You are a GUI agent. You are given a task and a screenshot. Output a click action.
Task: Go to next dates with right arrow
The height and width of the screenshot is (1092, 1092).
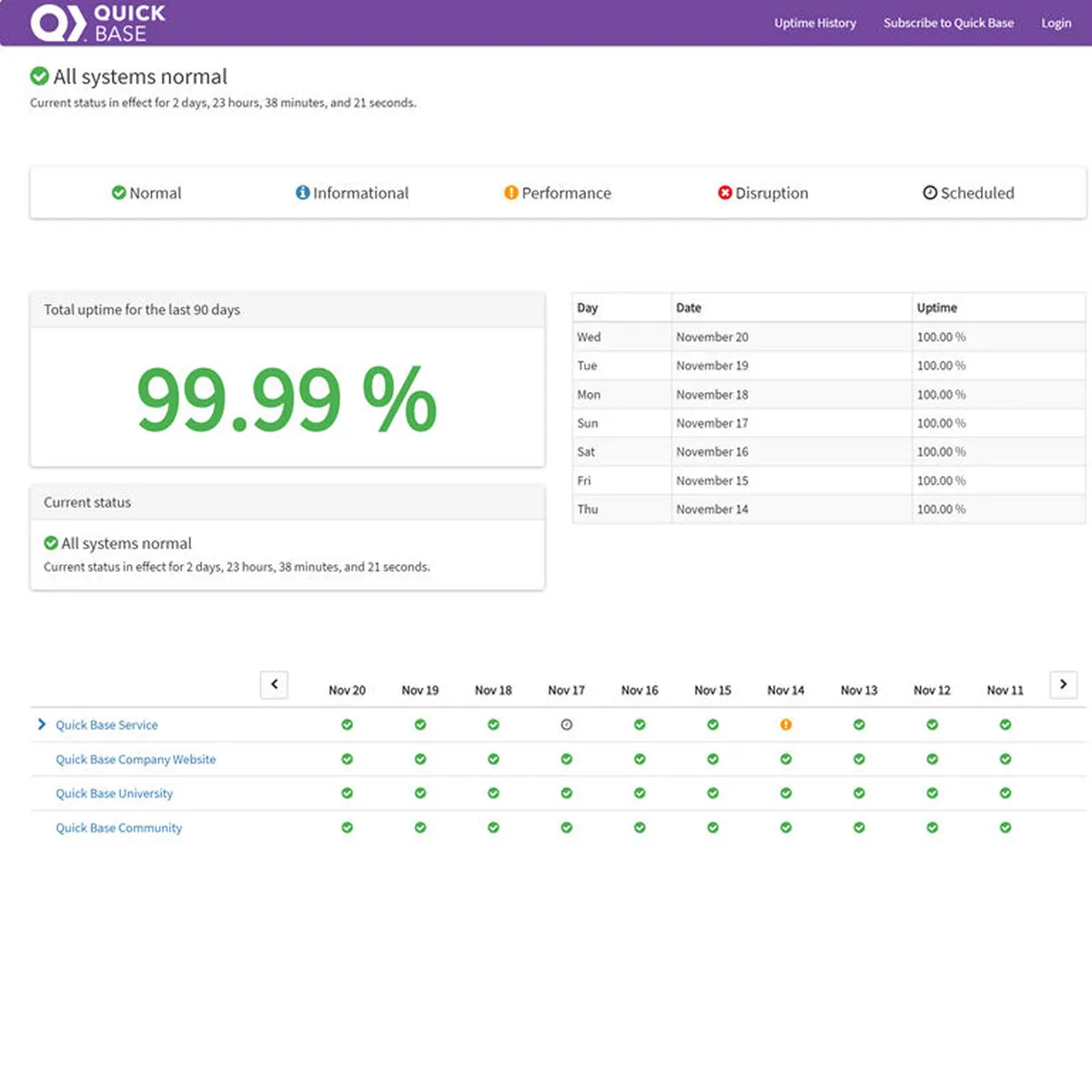click(1063, 684)
